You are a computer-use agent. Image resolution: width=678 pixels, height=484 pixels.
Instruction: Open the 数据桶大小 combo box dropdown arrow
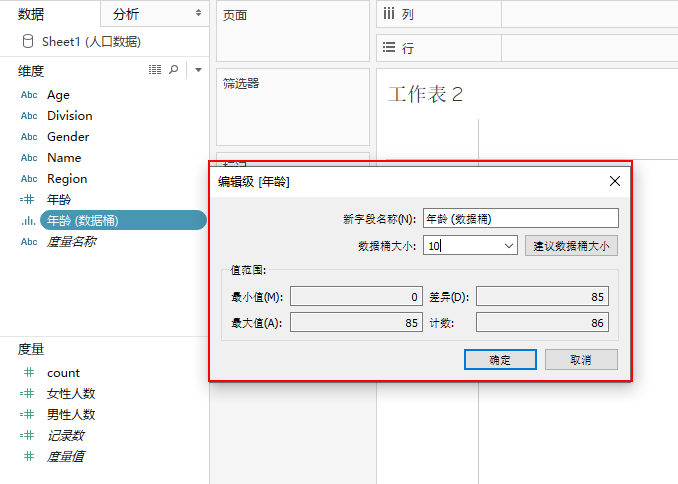508,246
